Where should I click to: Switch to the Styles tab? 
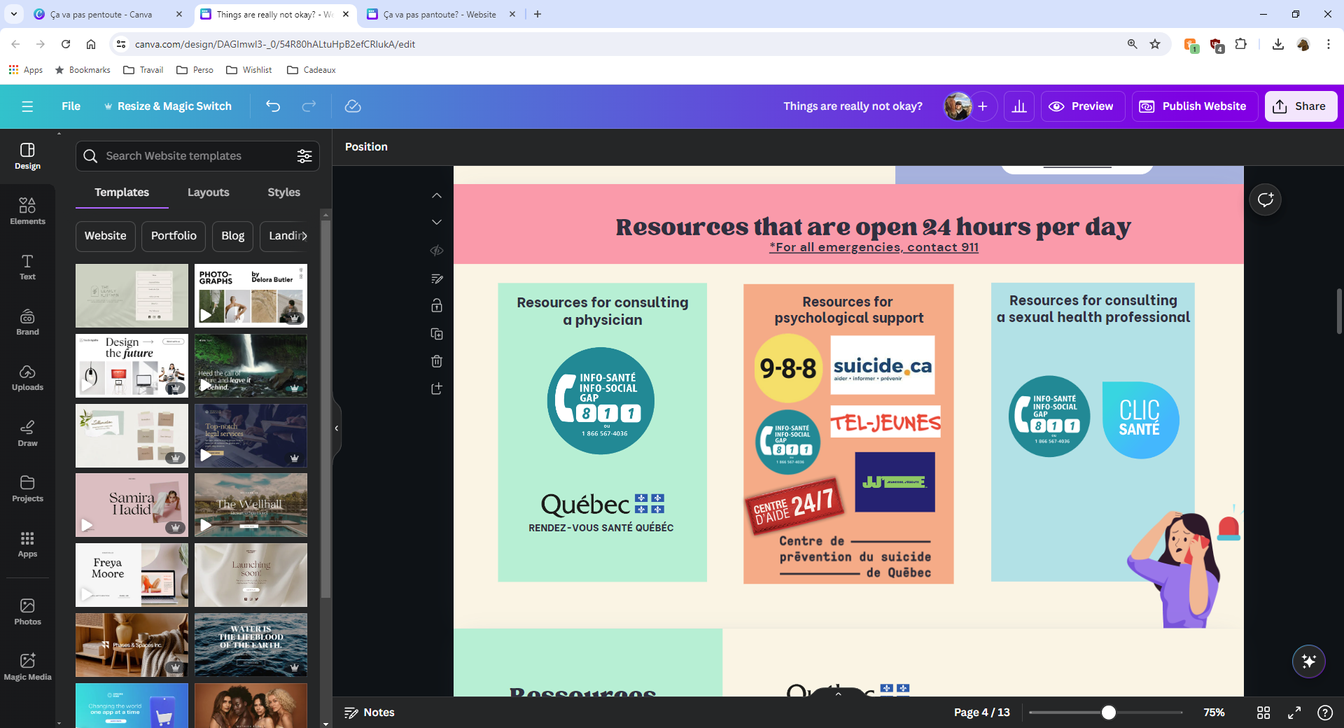tap(284, 192)
